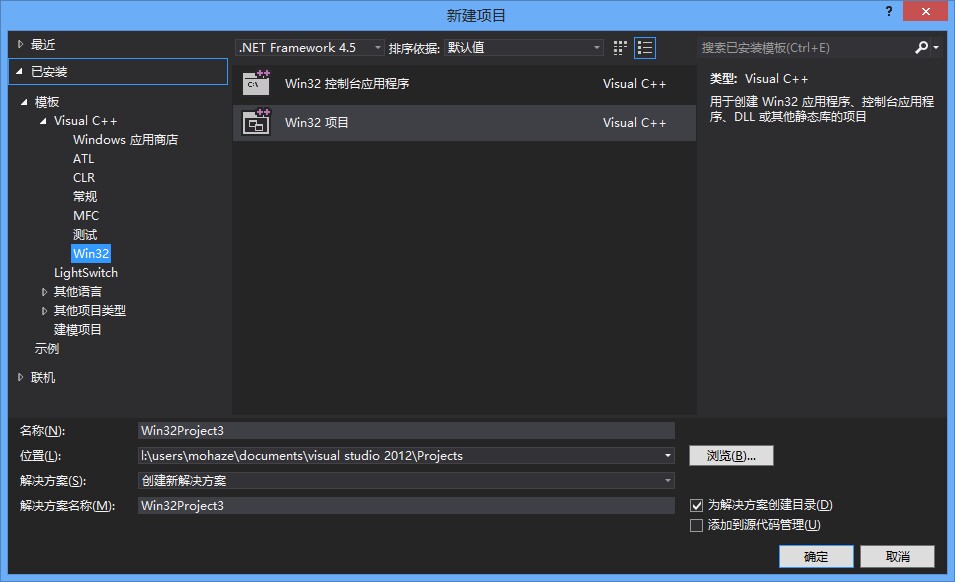Enable 添加到源代码管理 checkbox
Image resolution: width=955 pixels, height=582 pixels.
(697, 525)
